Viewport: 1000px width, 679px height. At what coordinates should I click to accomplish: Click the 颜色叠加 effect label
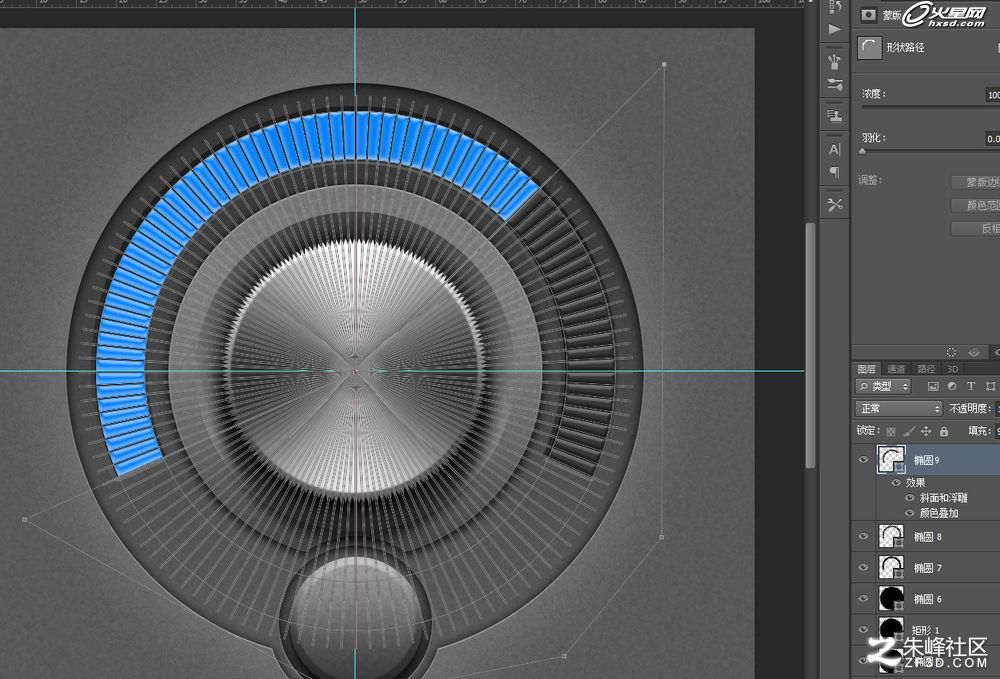tap(939, 513)
